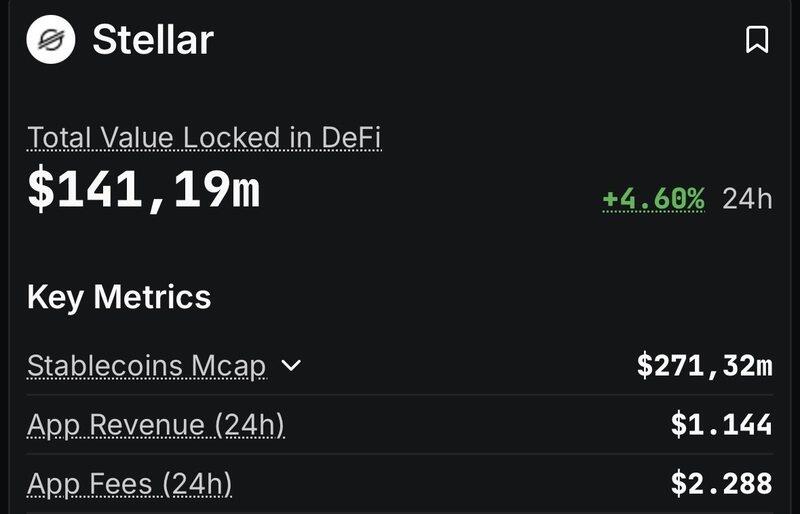Click divider line below Stablecoins Mcap row
800x514 pixels.
(x=400, y=395)
